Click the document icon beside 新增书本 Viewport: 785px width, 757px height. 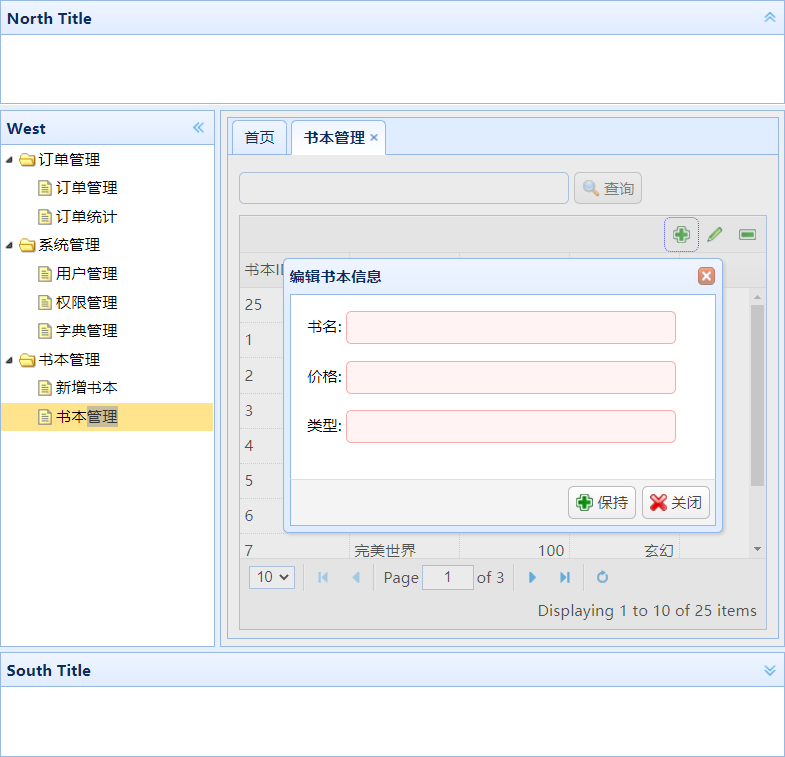45,388
